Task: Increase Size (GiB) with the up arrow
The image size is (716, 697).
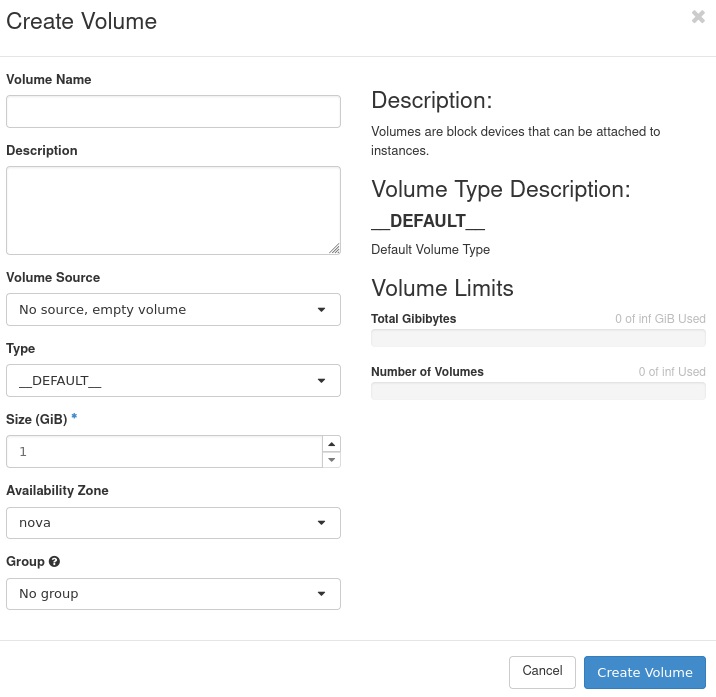Action: click(331, 444)
